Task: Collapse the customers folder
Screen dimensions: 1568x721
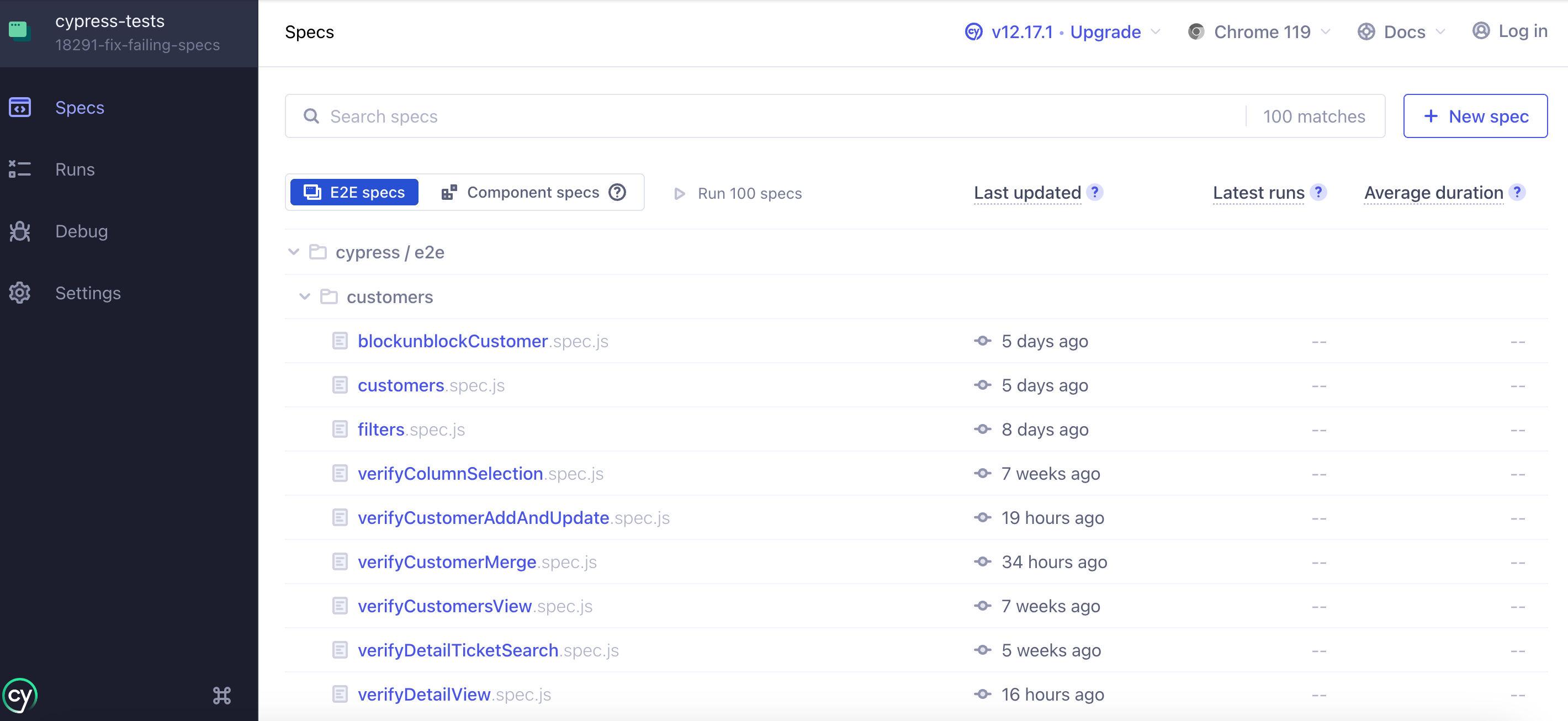Action: tap(303, 296)
